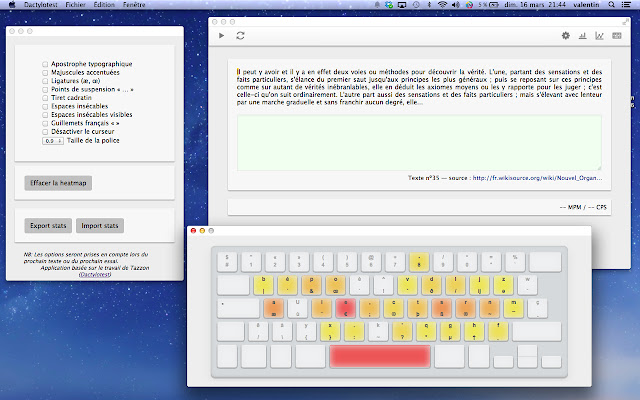Enable Apostrophe typographique option
The height and width of the screenshot is (400, 640).
click(45, 64)
